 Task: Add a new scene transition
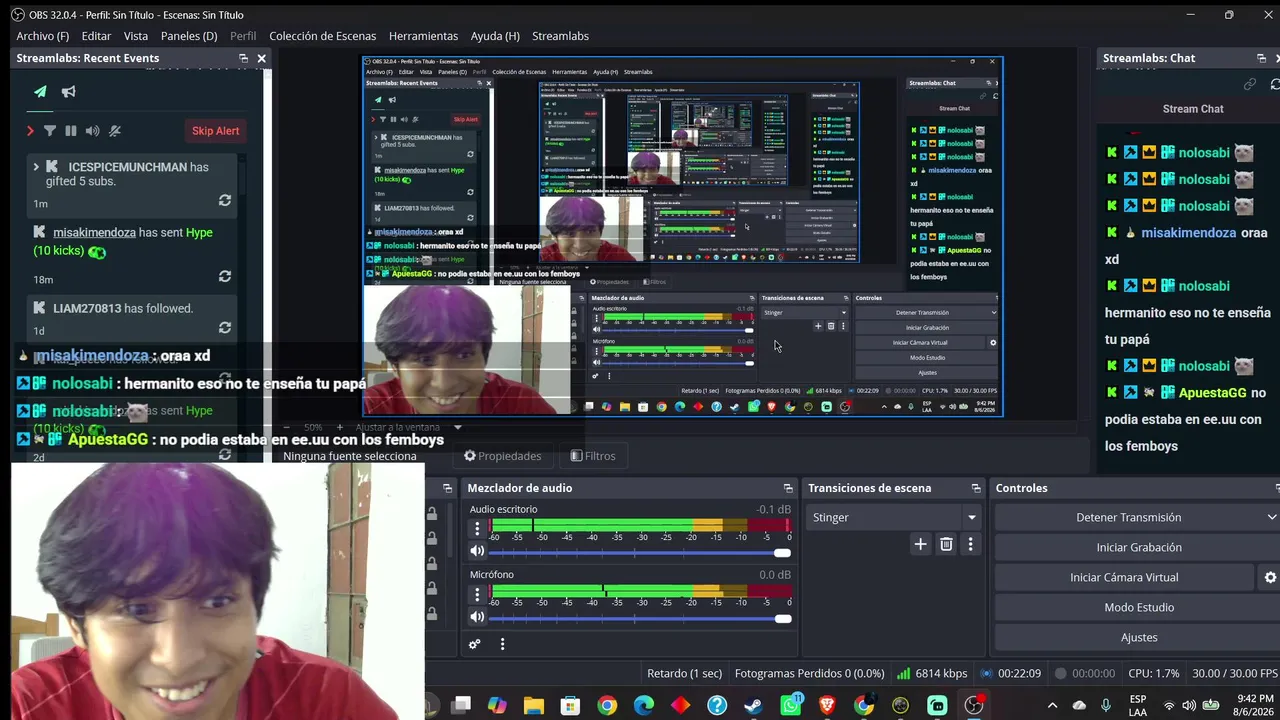point(921,544)
